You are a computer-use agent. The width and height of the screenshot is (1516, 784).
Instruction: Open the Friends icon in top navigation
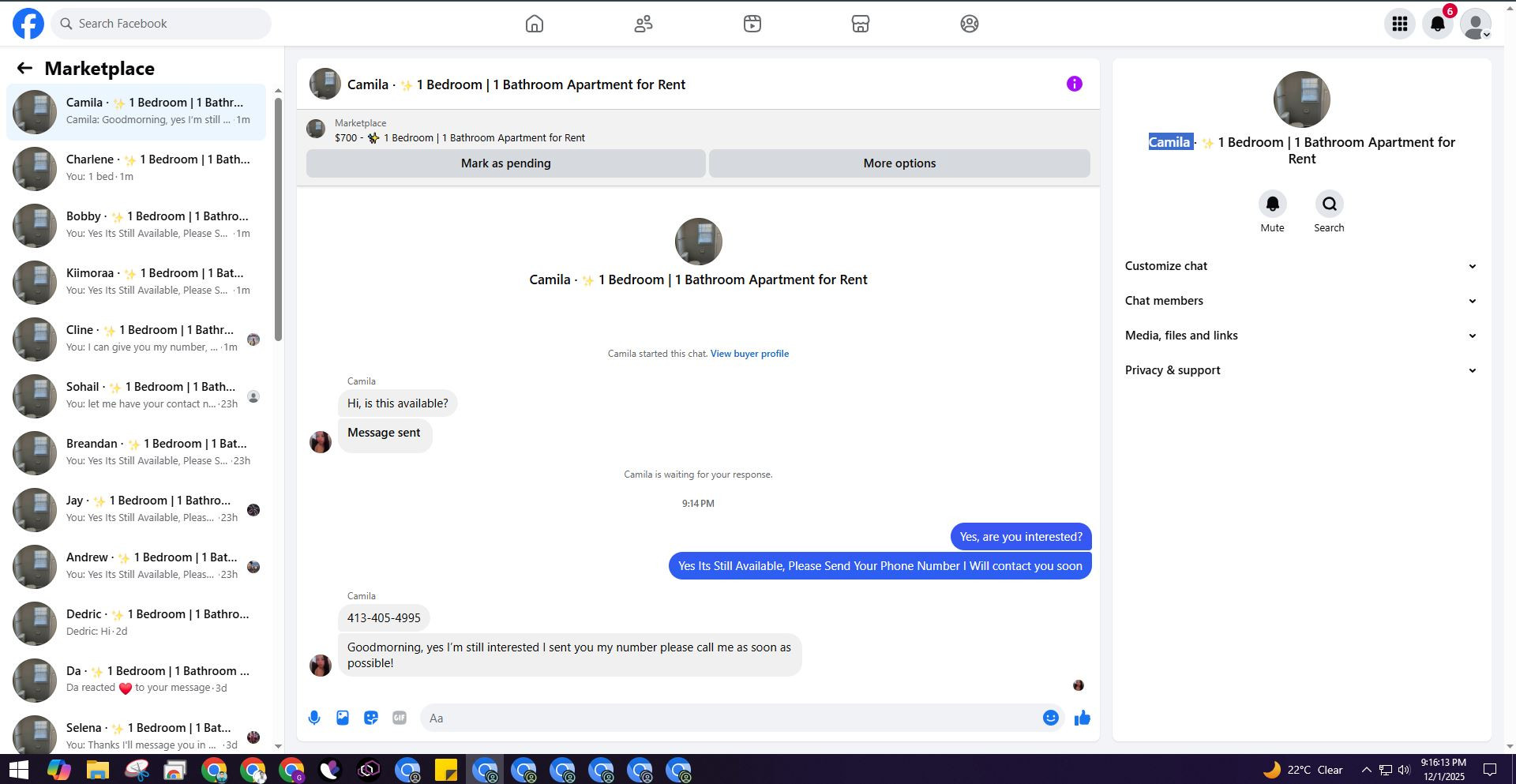[x=644, y=24]
